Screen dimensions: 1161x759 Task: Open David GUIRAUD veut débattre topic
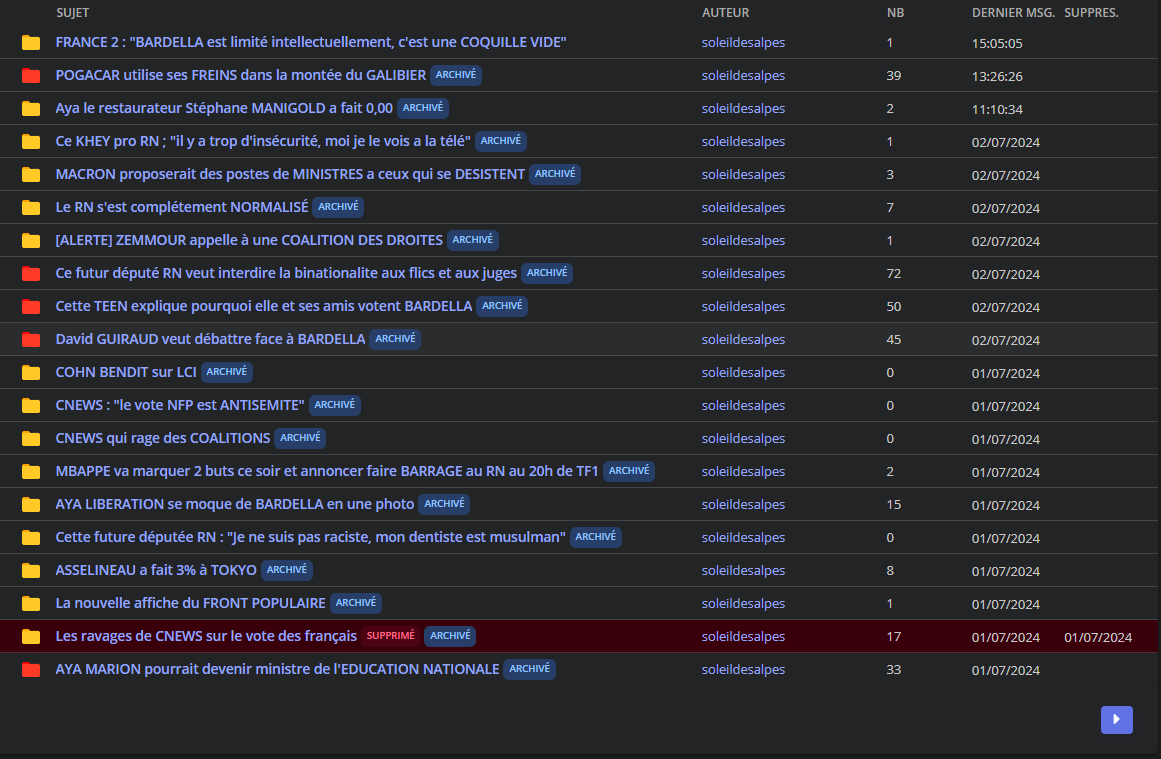pyautogui.click(x=210, y=339)
